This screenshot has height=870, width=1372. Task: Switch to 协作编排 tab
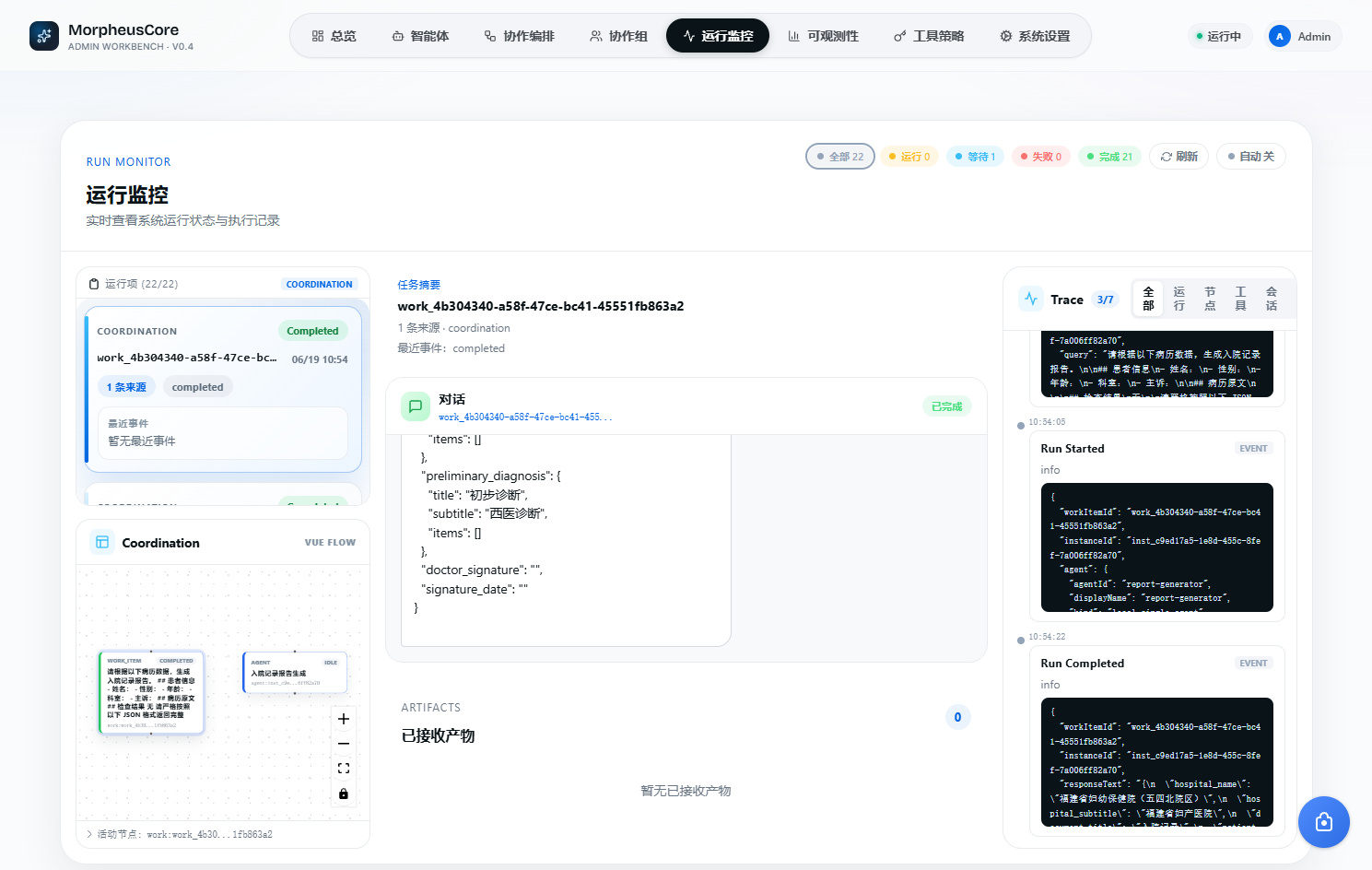click(520, 36)
